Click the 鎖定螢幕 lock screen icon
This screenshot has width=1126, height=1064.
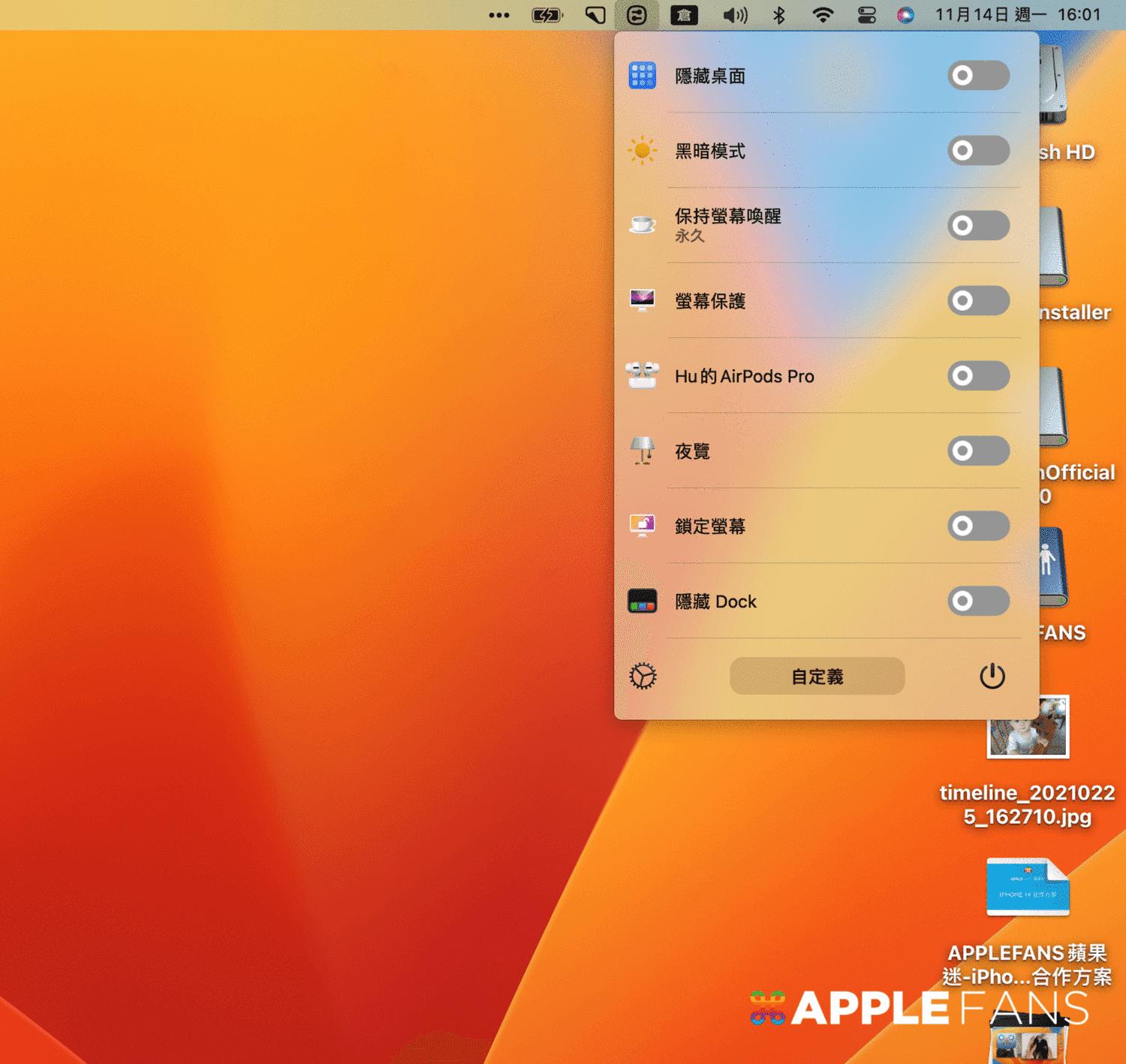point(643,526)
